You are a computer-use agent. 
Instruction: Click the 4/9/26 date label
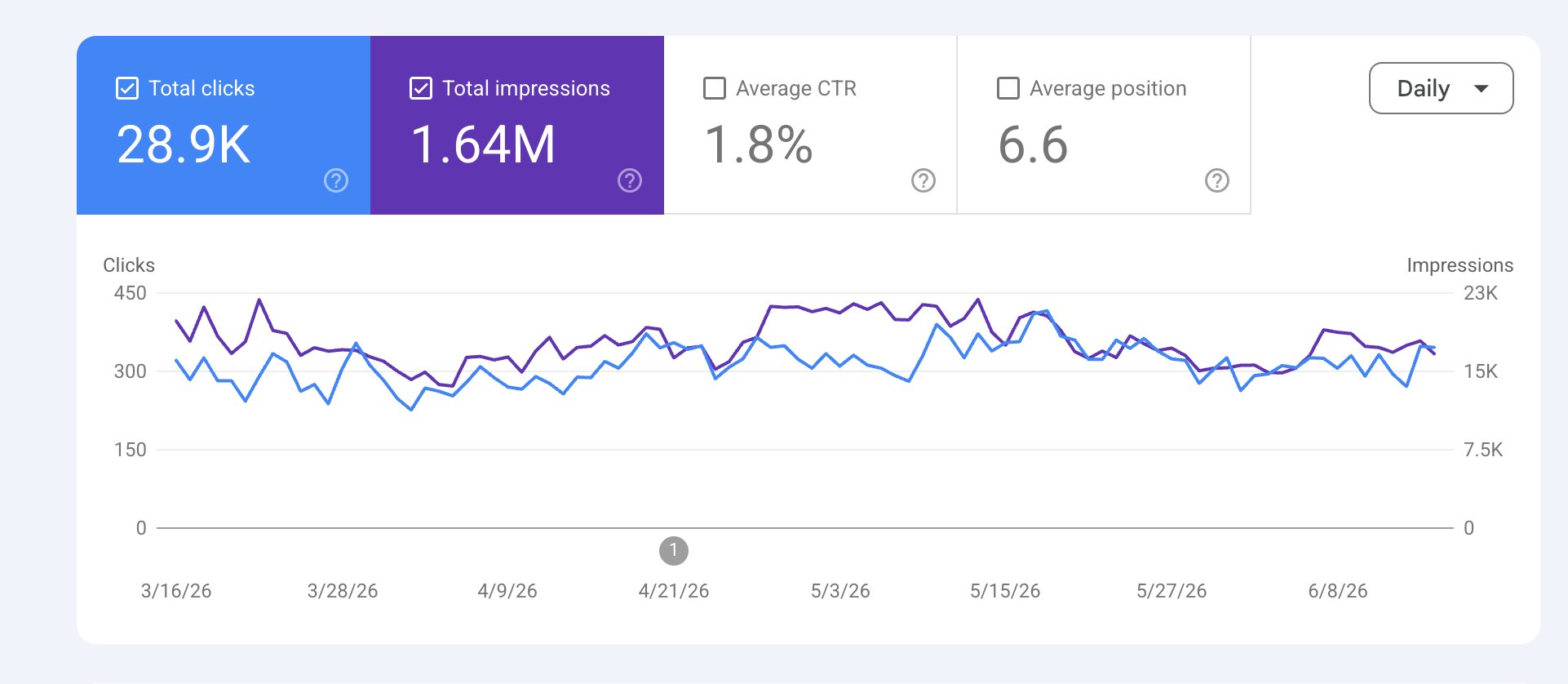[x=507, y=591]
